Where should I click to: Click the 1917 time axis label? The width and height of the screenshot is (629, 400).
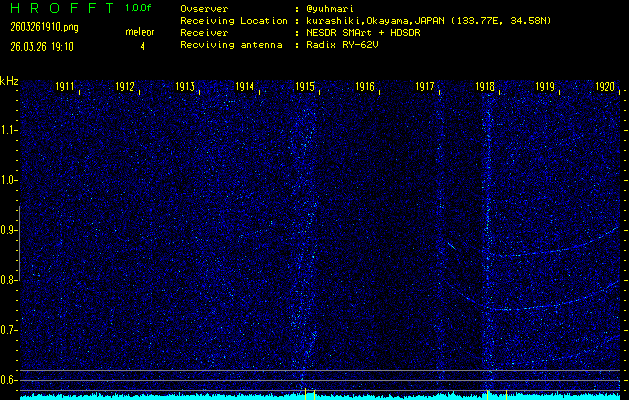click(425, 87)
